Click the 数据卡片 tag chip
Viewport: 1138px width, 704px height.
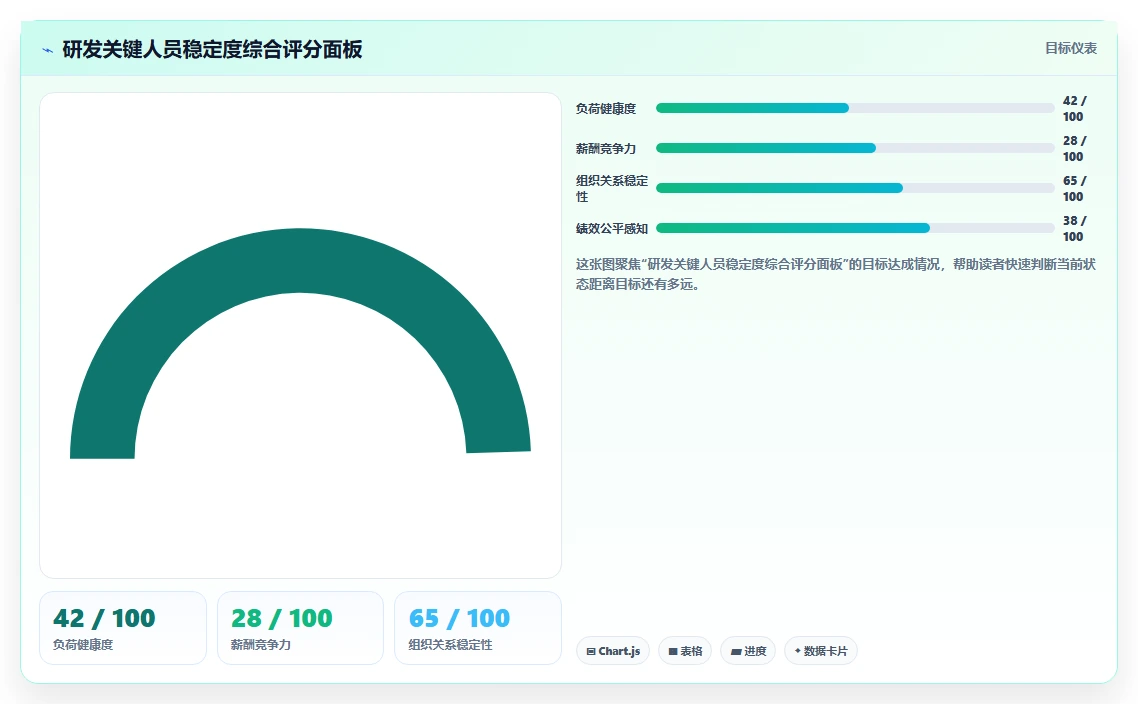click(821, 651)
